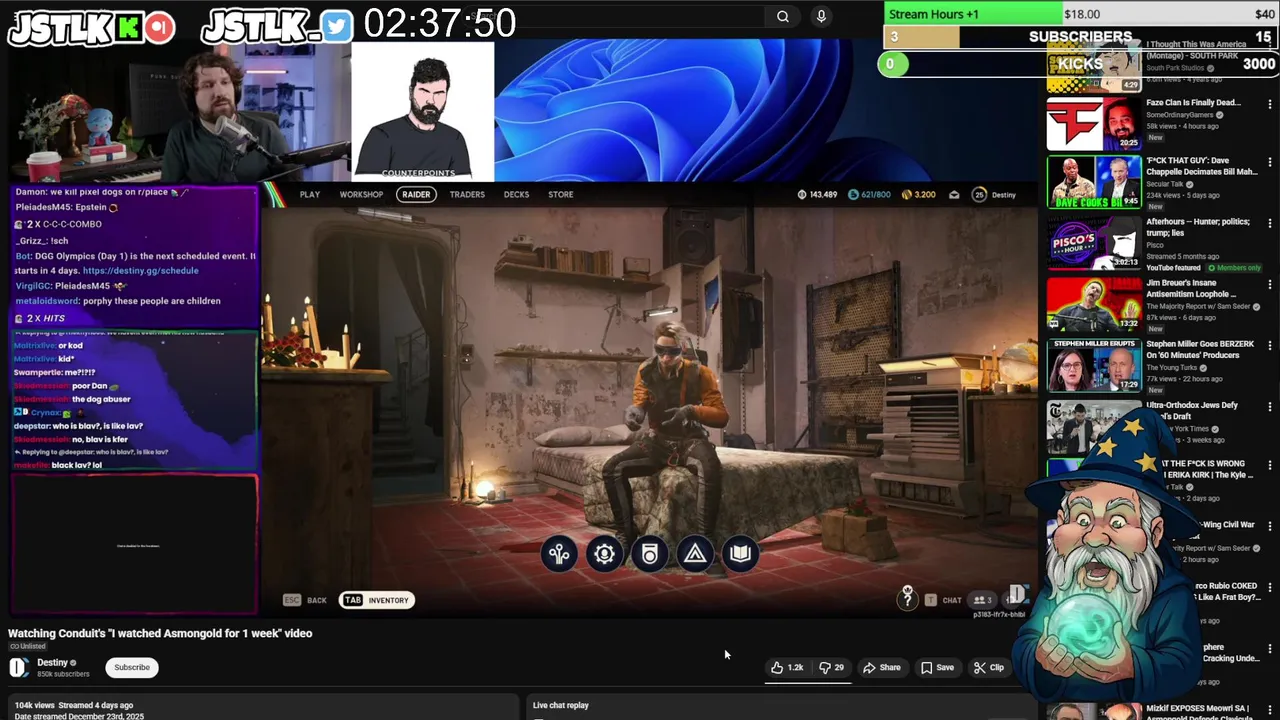
Task: Click the ESC Back button
Action: [x=305, y=600]
